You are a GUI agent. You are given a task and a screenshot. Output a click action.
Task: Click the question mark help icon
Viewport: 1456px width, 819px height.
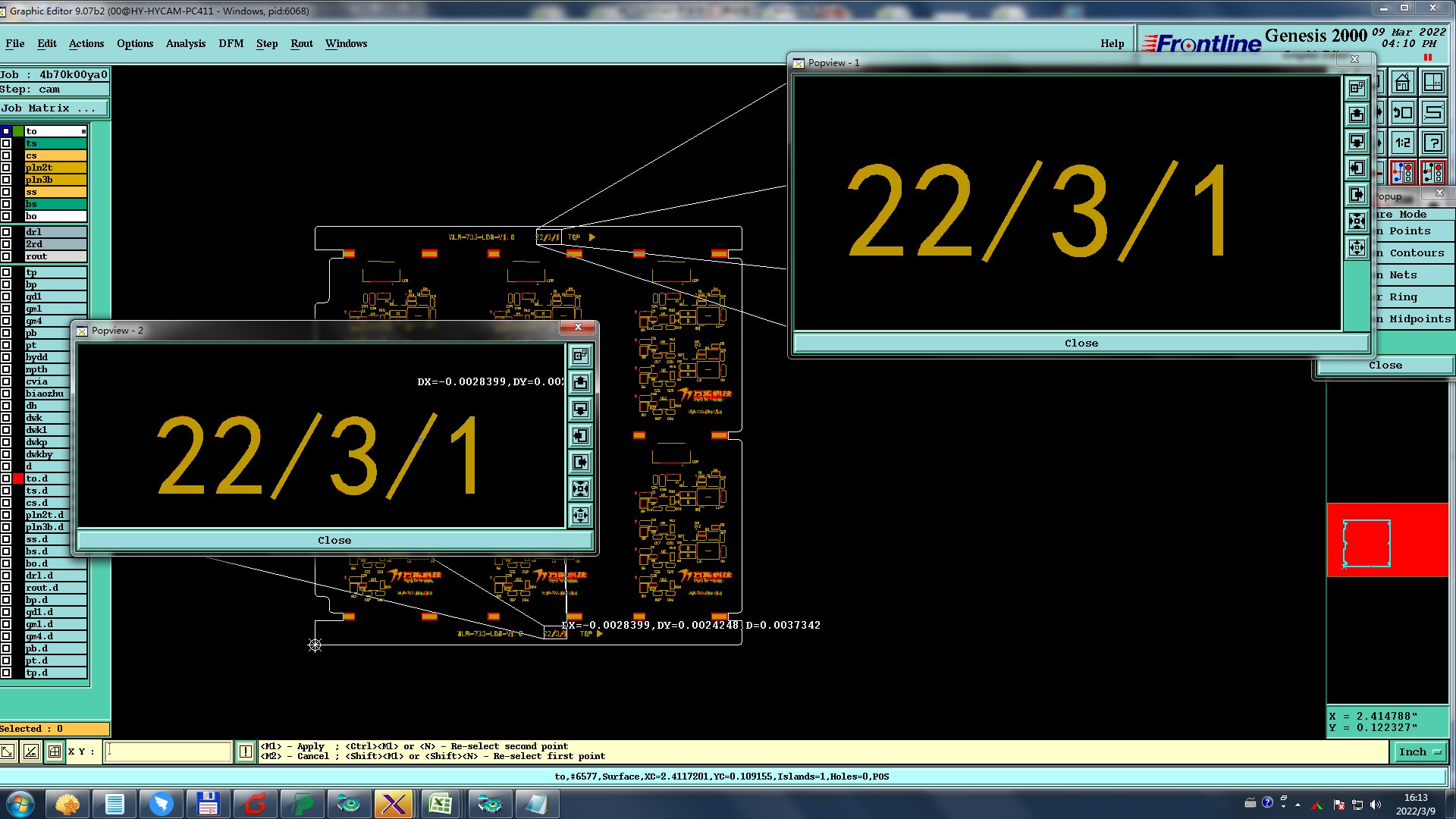(x=1432, y=143)
